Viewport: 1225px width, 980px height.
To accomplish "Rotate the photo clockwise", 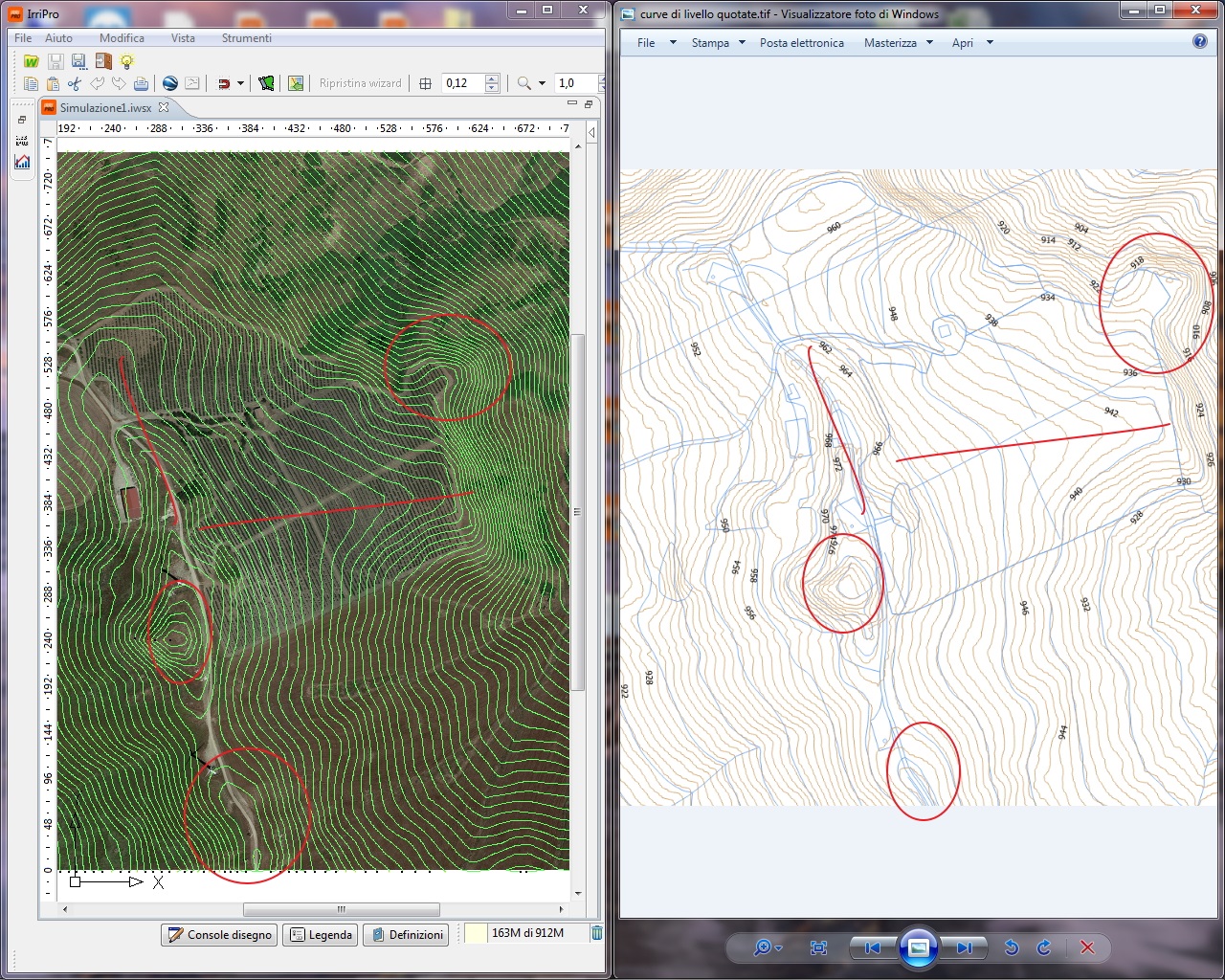I will [x=1044, y=947].
